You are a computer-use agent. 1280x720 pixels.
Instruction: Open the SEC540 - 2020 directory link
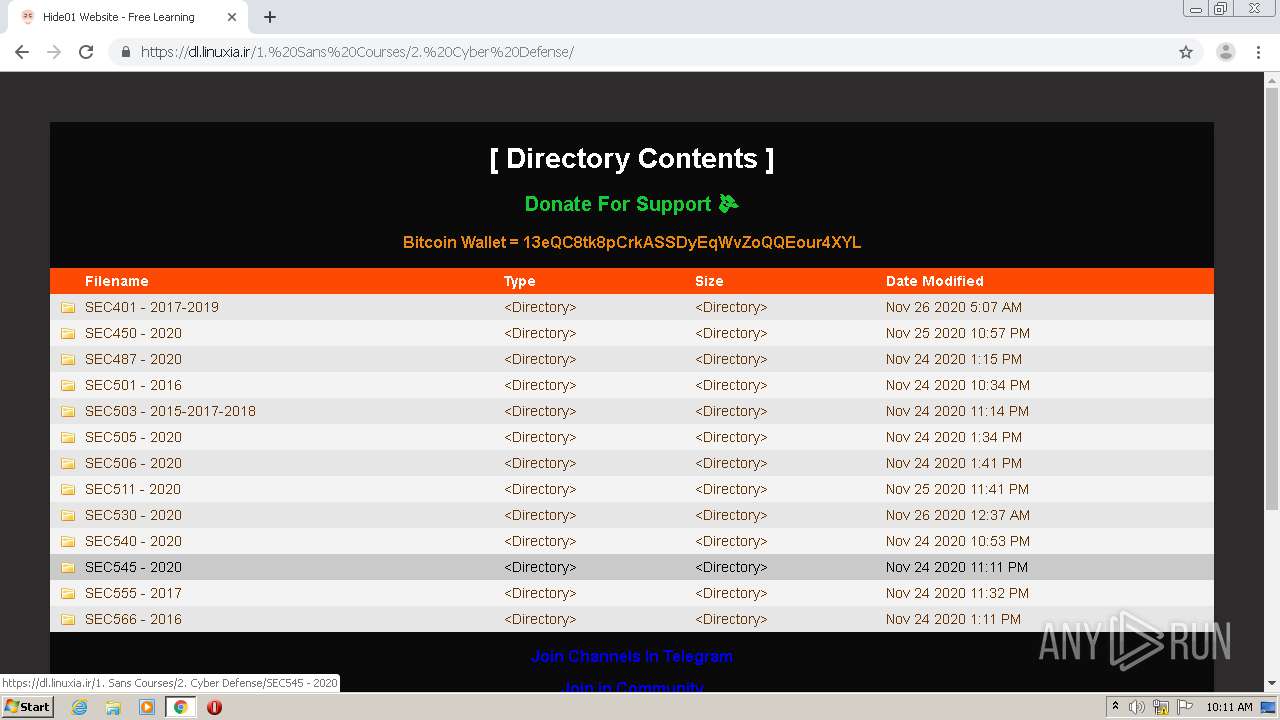coord(133,541)
